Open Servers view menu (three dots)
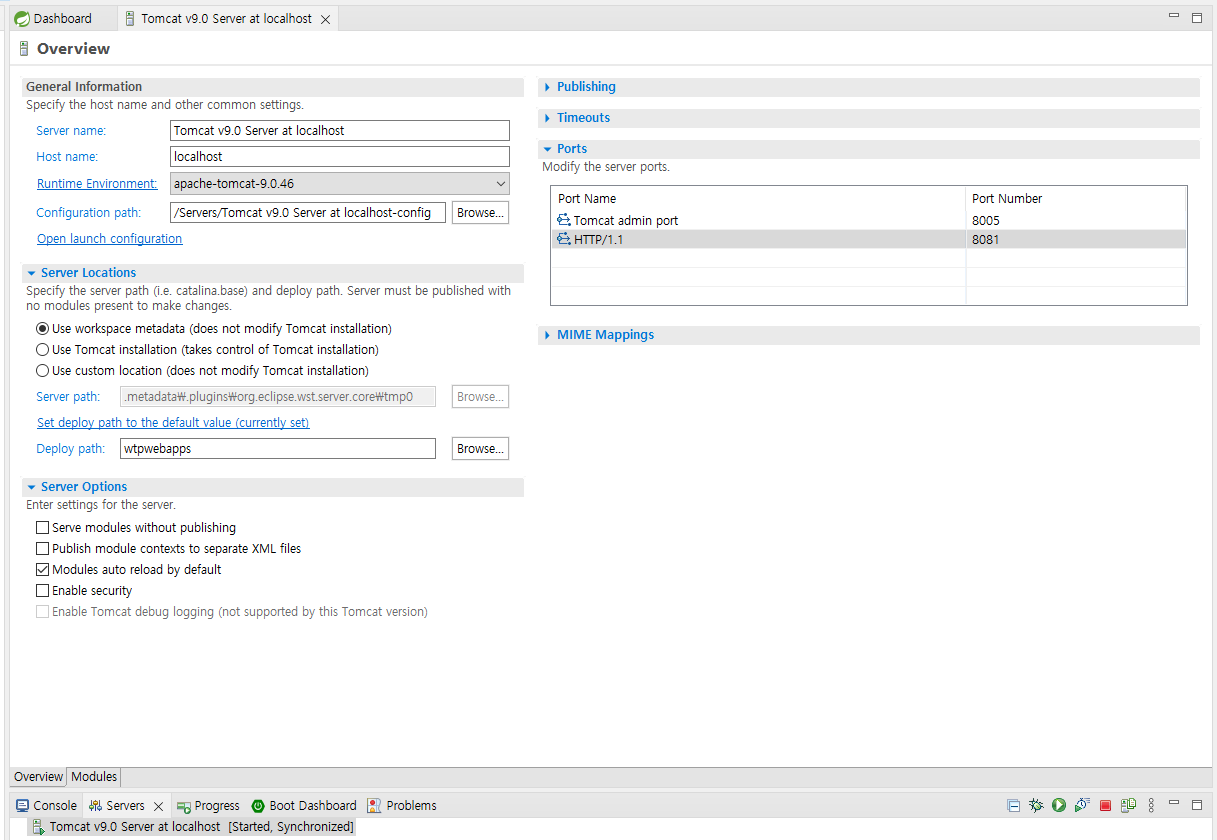1217x840 pixels. pyautogui.click(x=1151, y=805)
